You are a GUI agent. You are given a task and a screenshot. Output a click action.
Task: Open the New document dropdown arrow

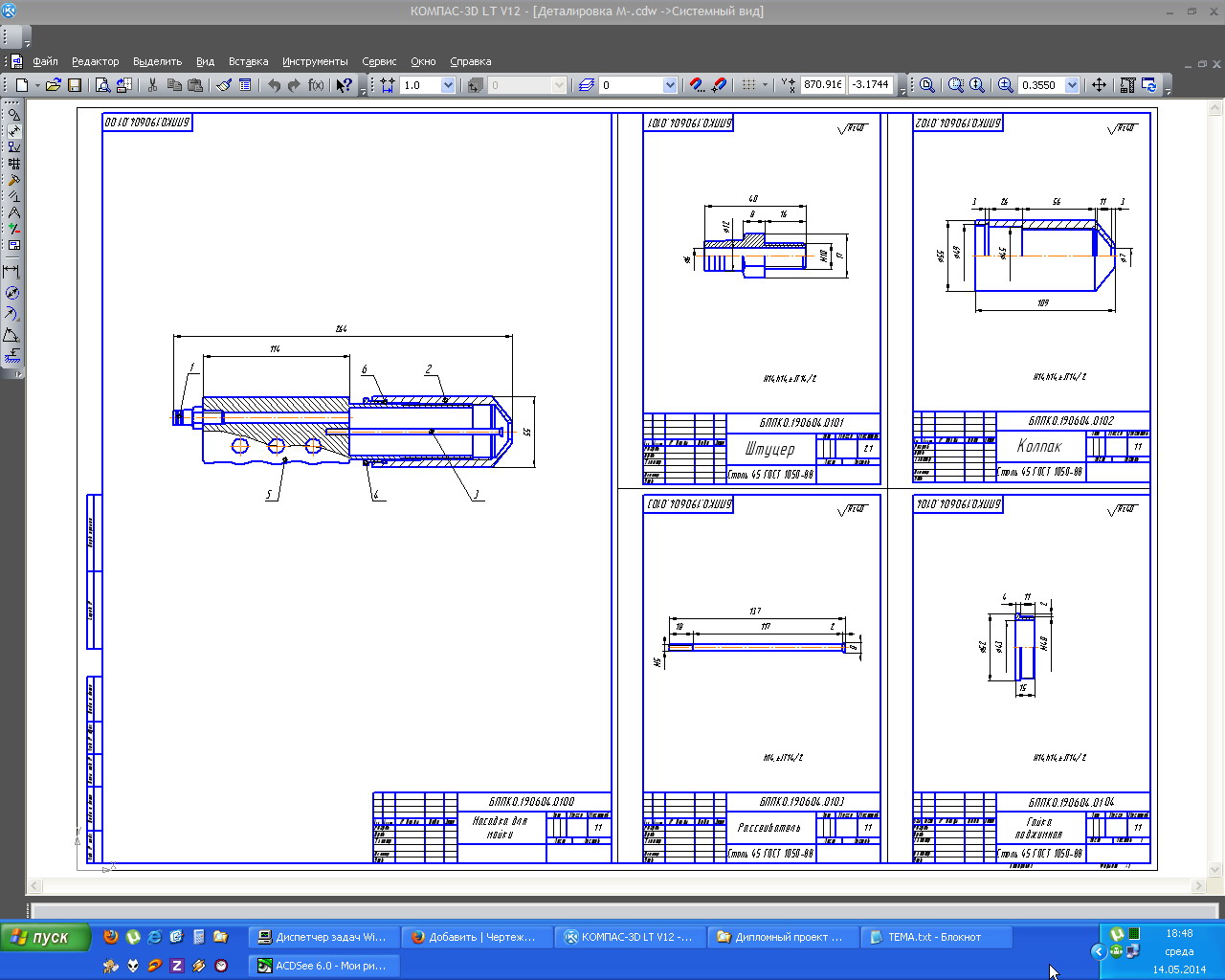[x=37, y=85]
